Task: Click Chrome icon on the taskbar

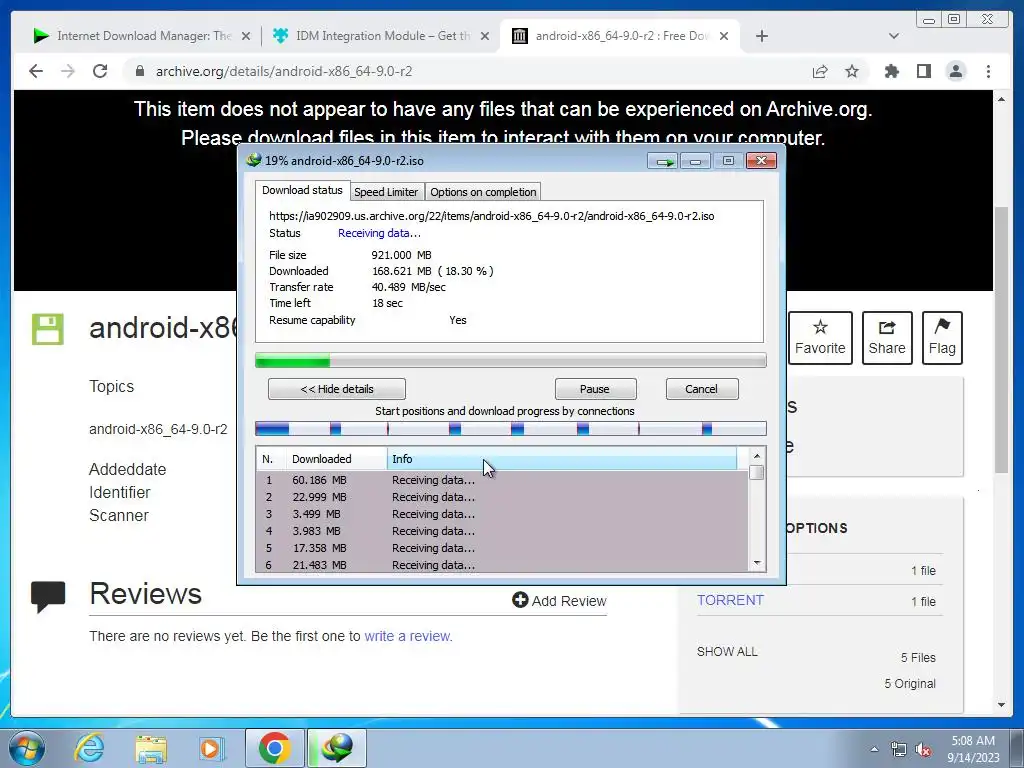Action: pos(274,748)
